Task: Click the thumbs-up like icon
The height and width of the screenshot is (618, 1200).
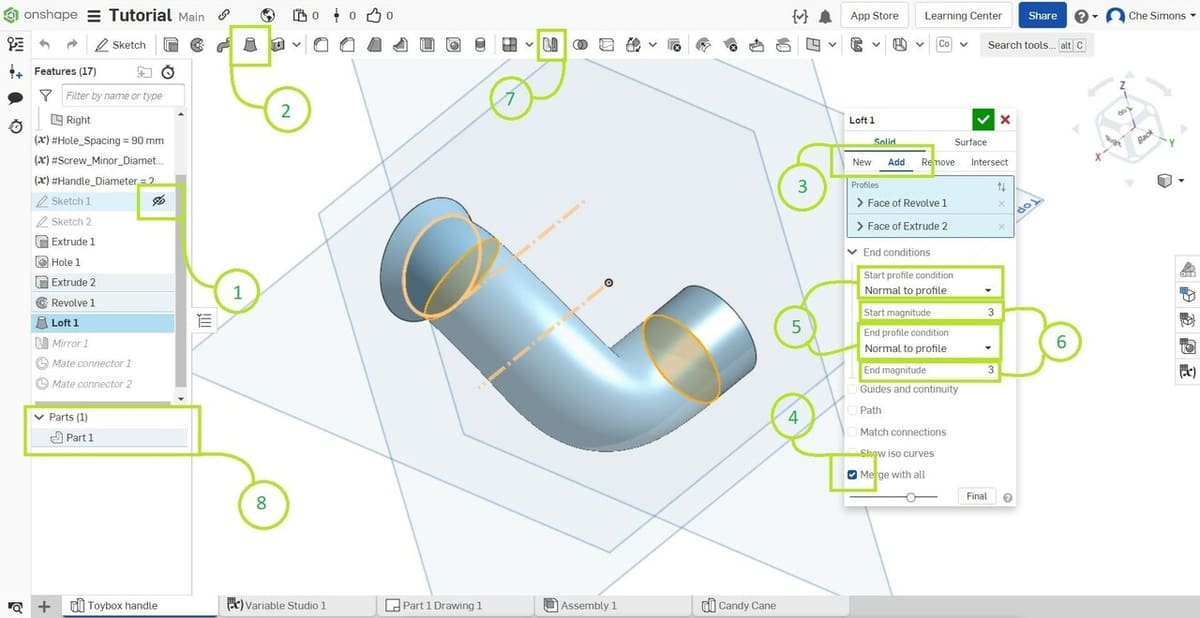Action: tap(374, 16)
